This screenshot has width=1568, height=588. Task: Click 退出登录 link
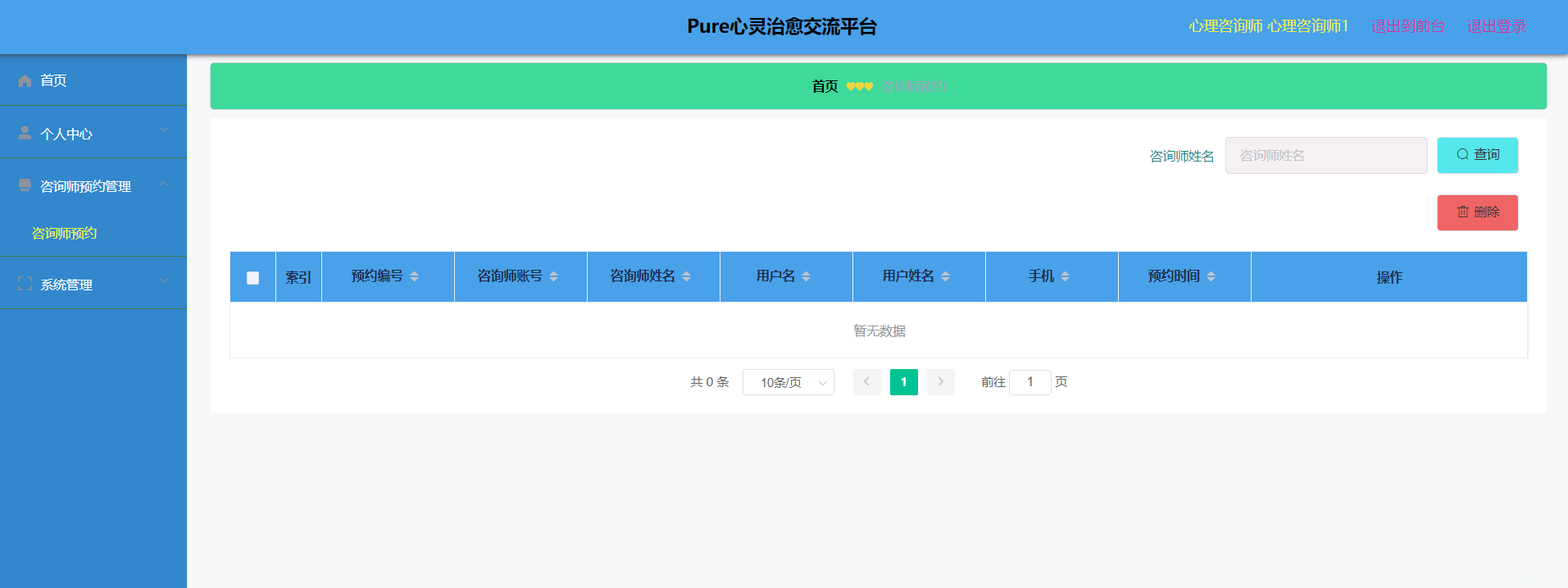click(1497, 26)
